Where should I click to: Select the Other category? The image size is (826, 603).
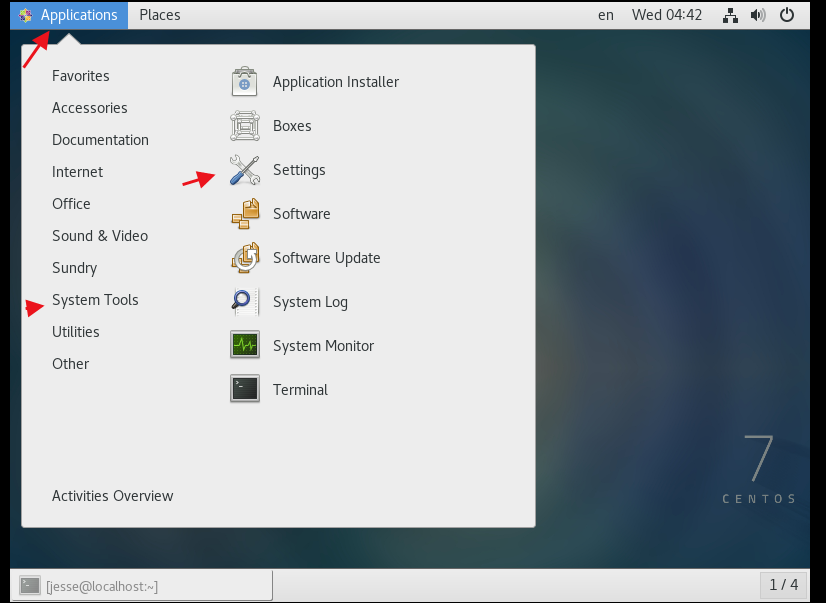click(x=70, y=364)
